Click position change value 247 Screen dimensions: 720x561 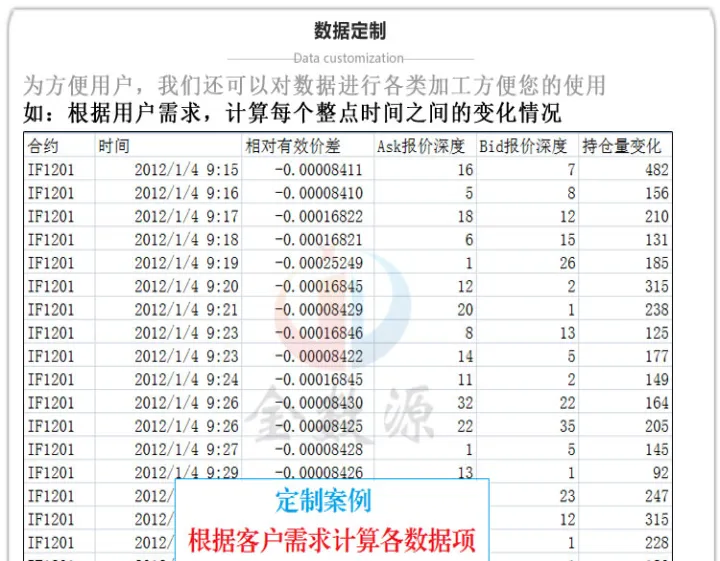(657, 496)
